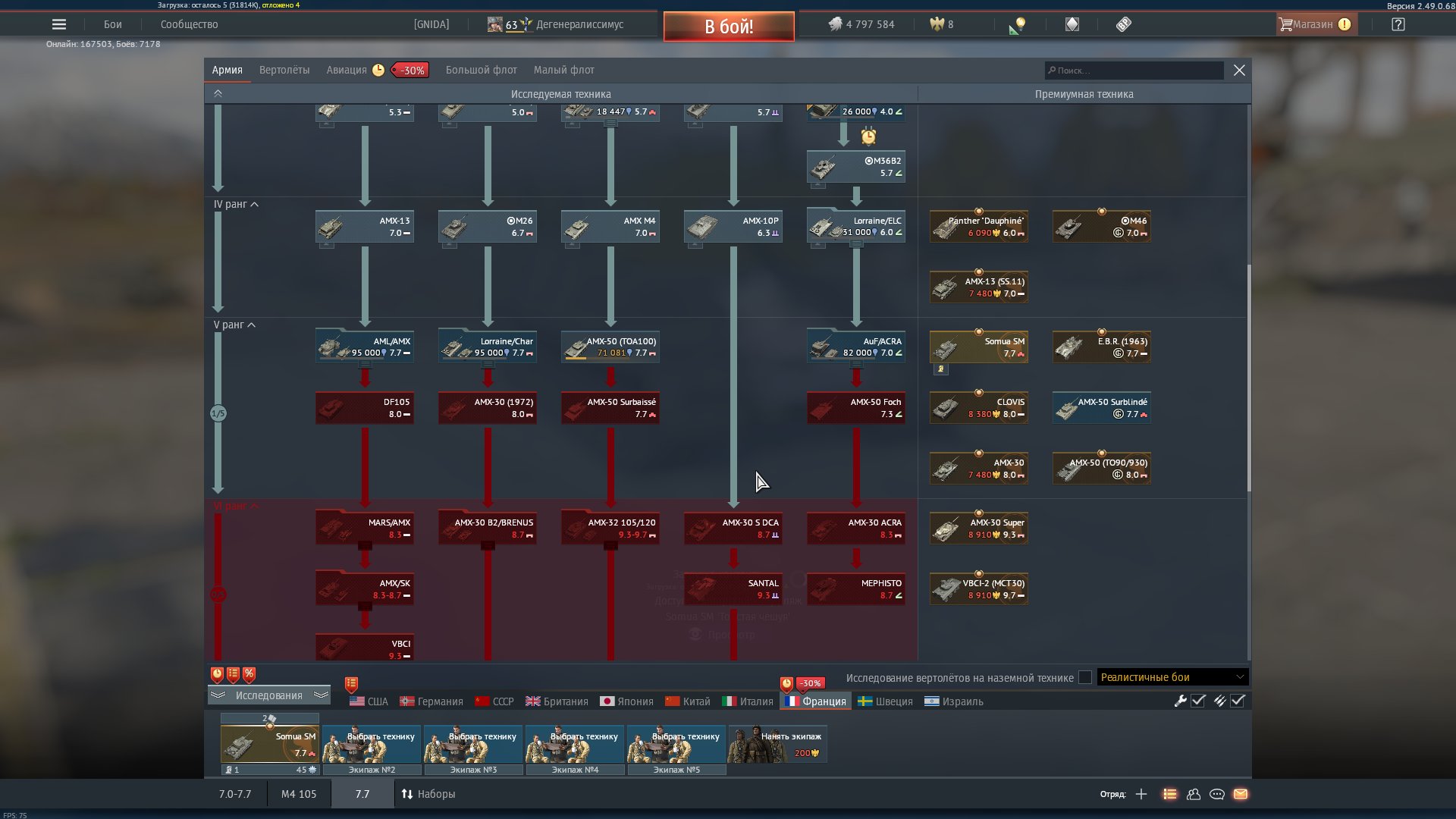
Task: Toggle helicopter research on ground vehicles checkbox
Action: pyautogui.click(x=1085, y=677)
